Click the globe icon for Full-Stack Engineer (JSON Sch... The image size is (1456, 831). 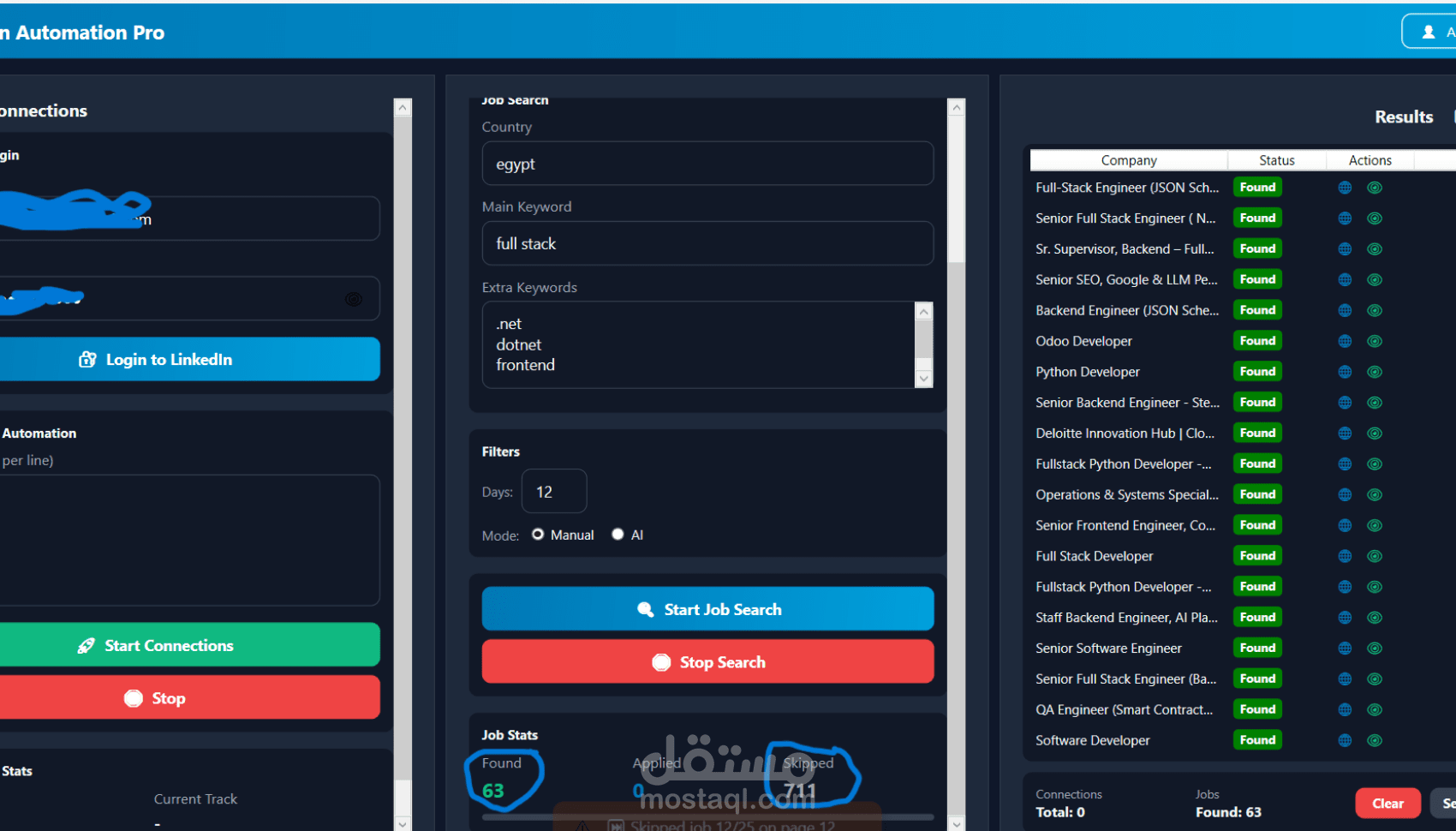1345,188
